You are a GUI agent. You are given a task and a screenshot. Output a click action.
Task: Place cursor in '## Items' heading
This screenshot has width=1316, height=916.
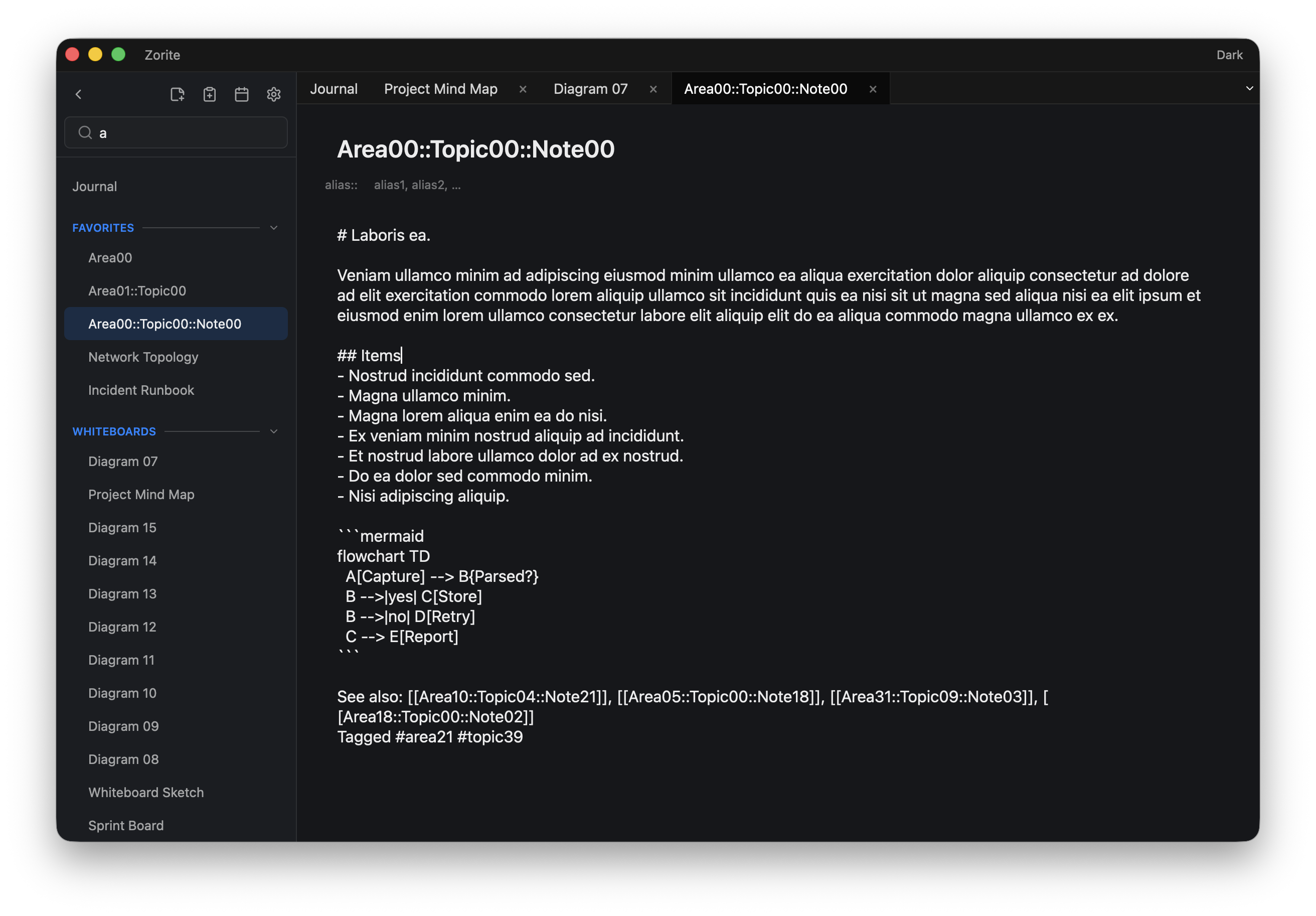point(369,355)
